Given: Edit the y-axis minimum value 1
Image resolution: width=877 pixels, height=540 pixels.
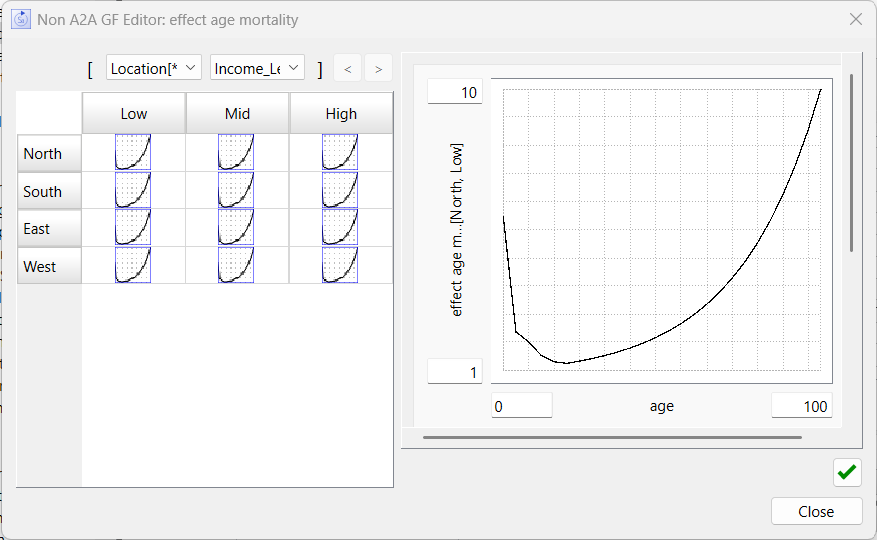Looking at the screenshot, I should [x=455, y=372].
